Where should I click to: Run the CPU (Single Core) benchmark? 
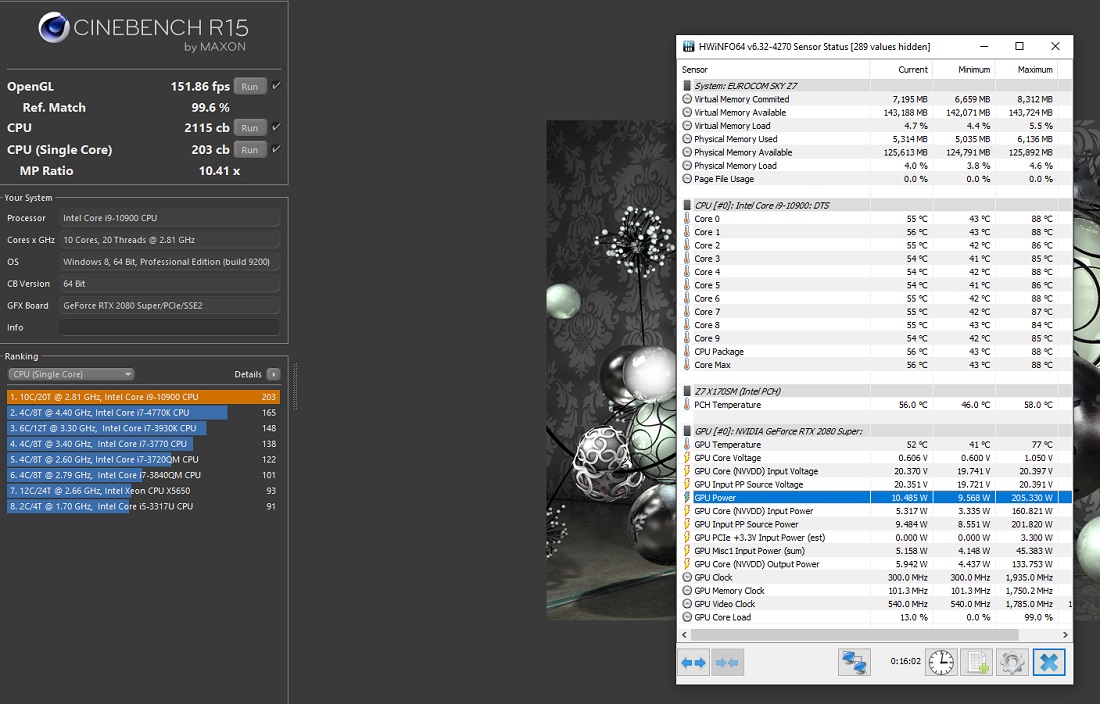[249, 150]
